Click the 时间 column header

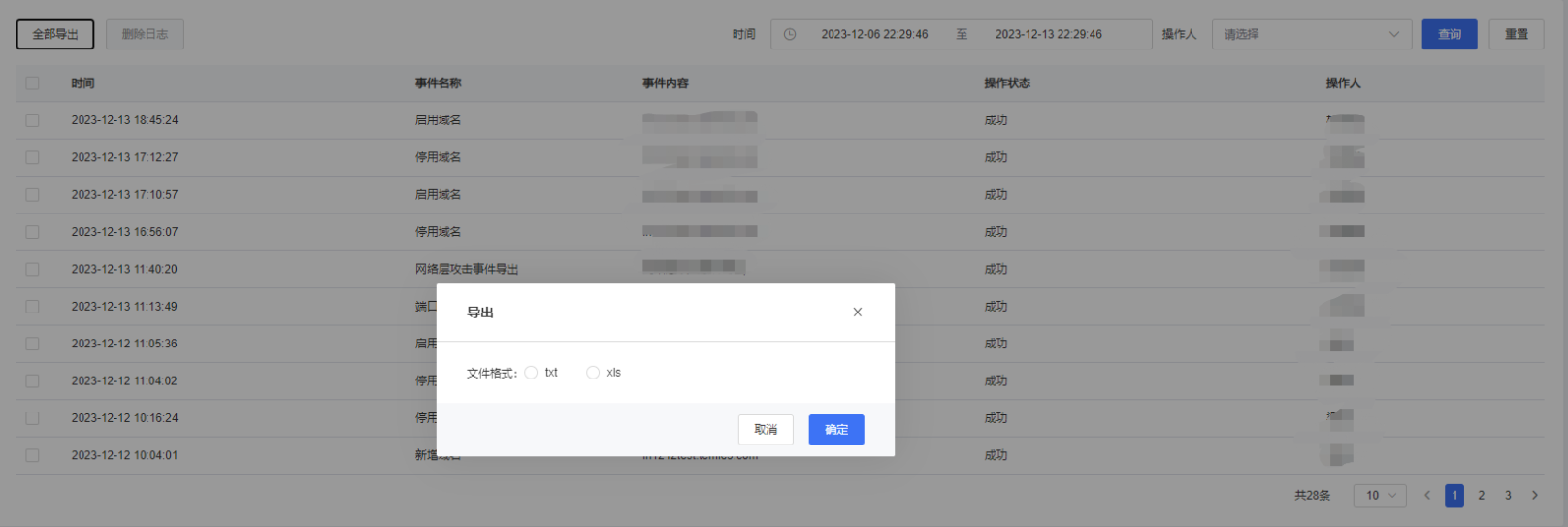[x=82, y=83]
